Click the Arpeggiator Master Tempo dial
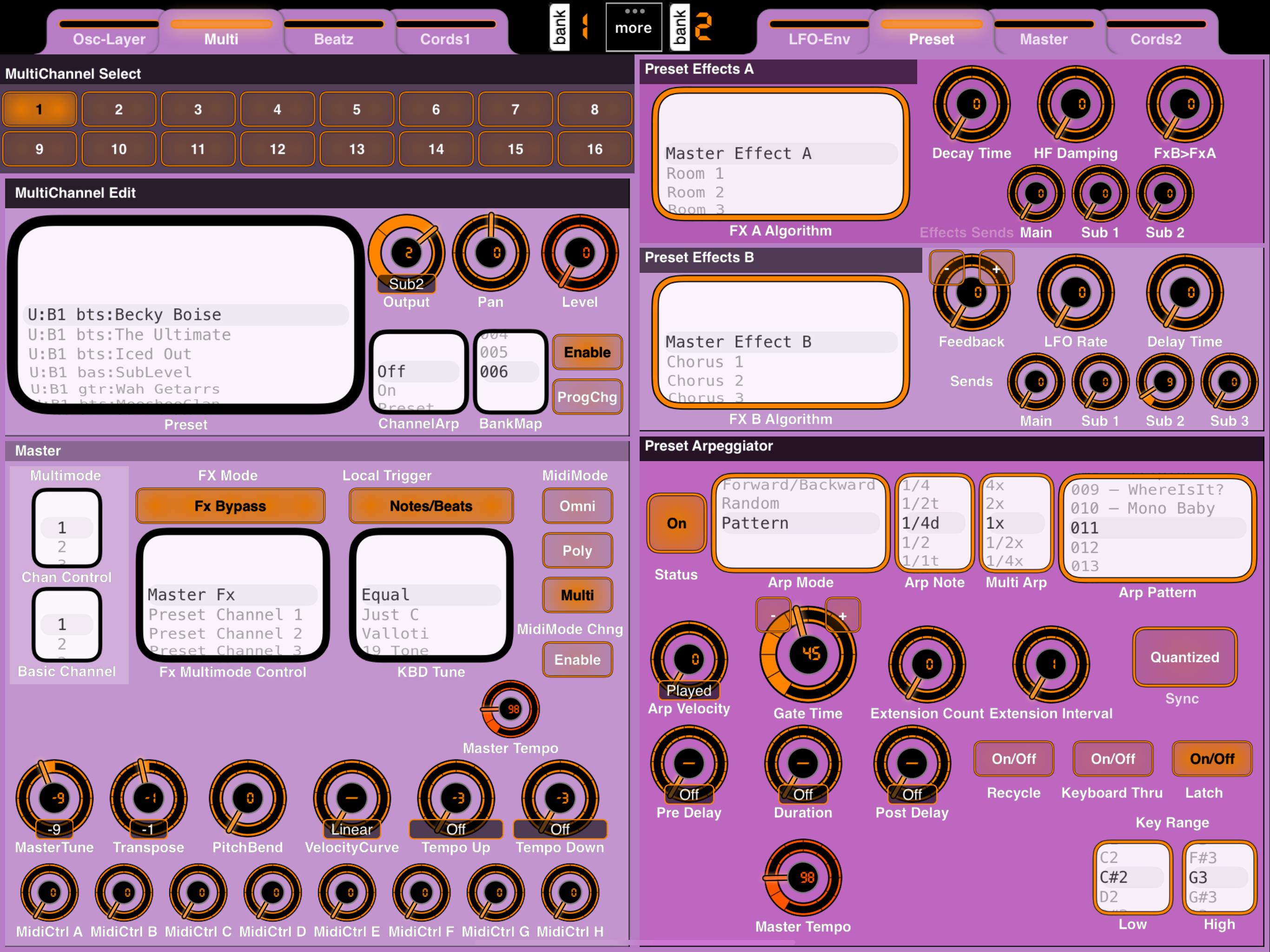 (803, 878)
